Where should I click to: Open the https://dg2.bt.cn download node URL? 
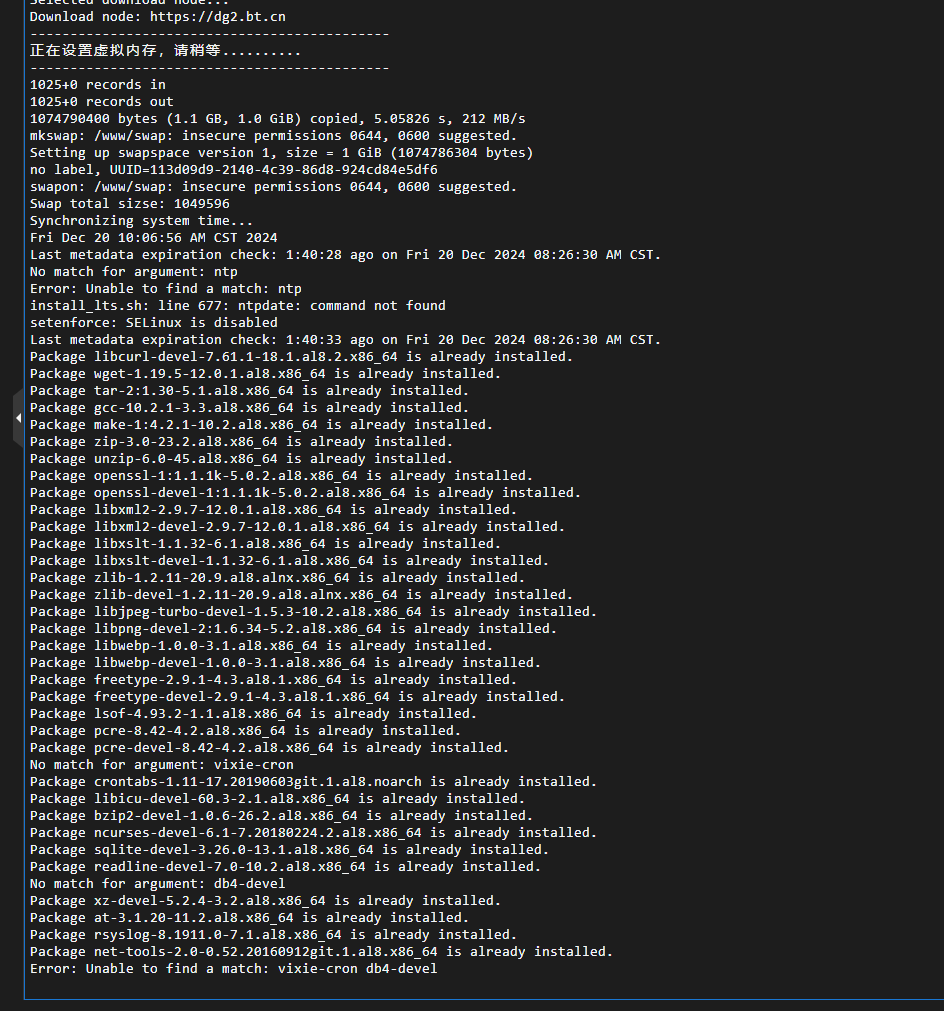click(x=217, y=17)
